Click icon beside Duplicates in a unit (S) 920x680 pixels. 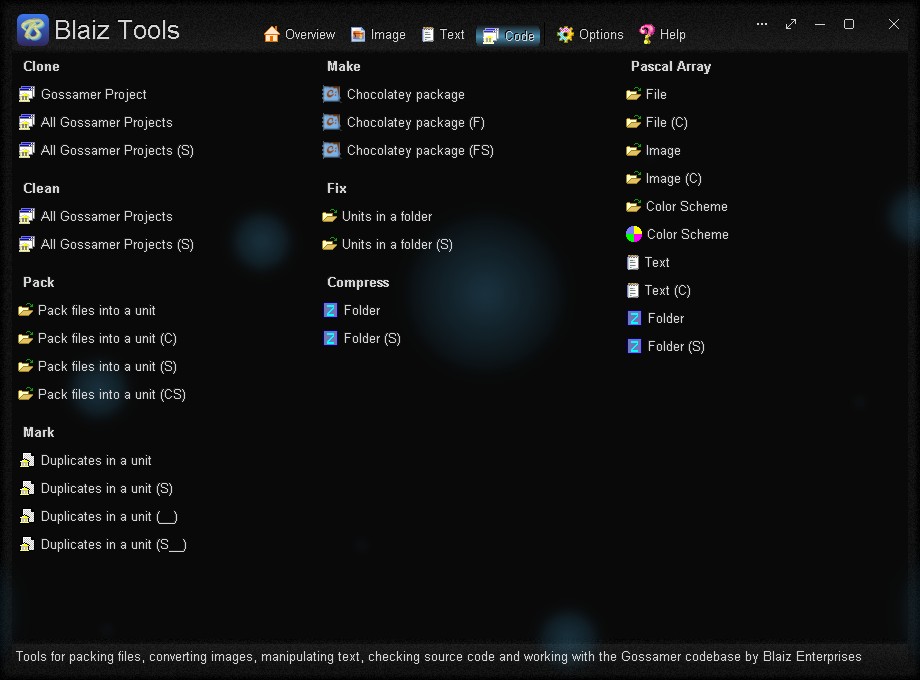[x=27, y=488]
